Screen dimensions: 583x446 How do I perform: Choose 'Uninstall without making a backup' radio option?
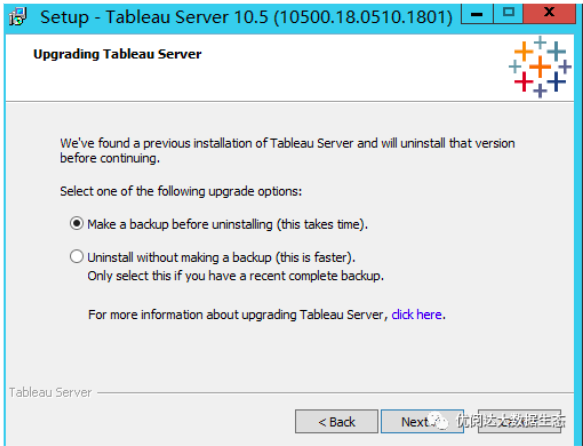(77, 257)
